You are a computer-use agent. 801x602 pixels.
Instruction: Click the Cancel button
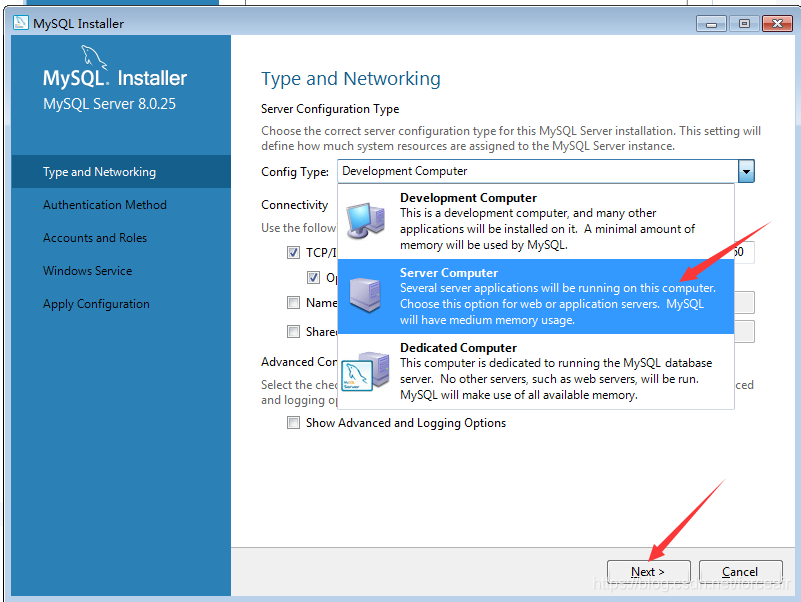click(x=741, y=571)
